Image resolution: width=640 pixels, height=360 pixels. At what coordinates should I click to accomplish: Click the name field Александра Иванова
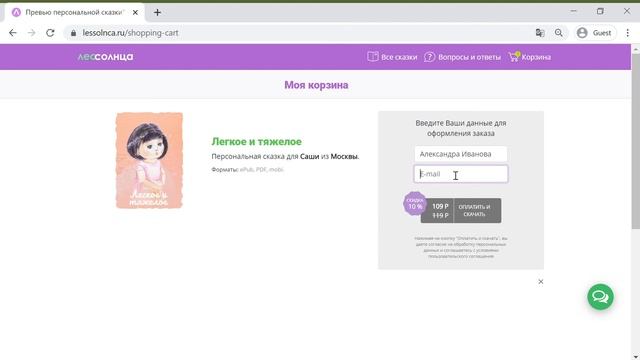(460, 154)
